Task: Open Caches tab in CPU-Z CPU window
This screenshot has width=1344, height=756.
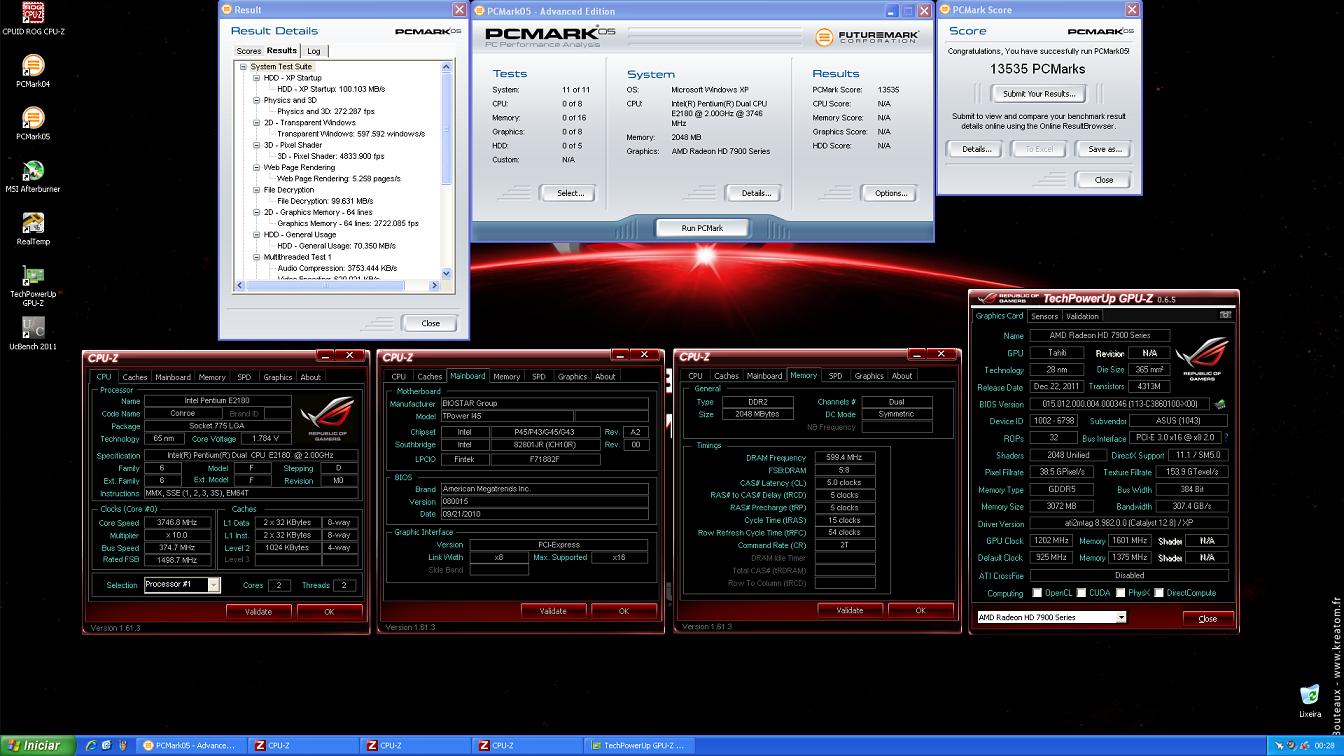Action: coord(135,377)
